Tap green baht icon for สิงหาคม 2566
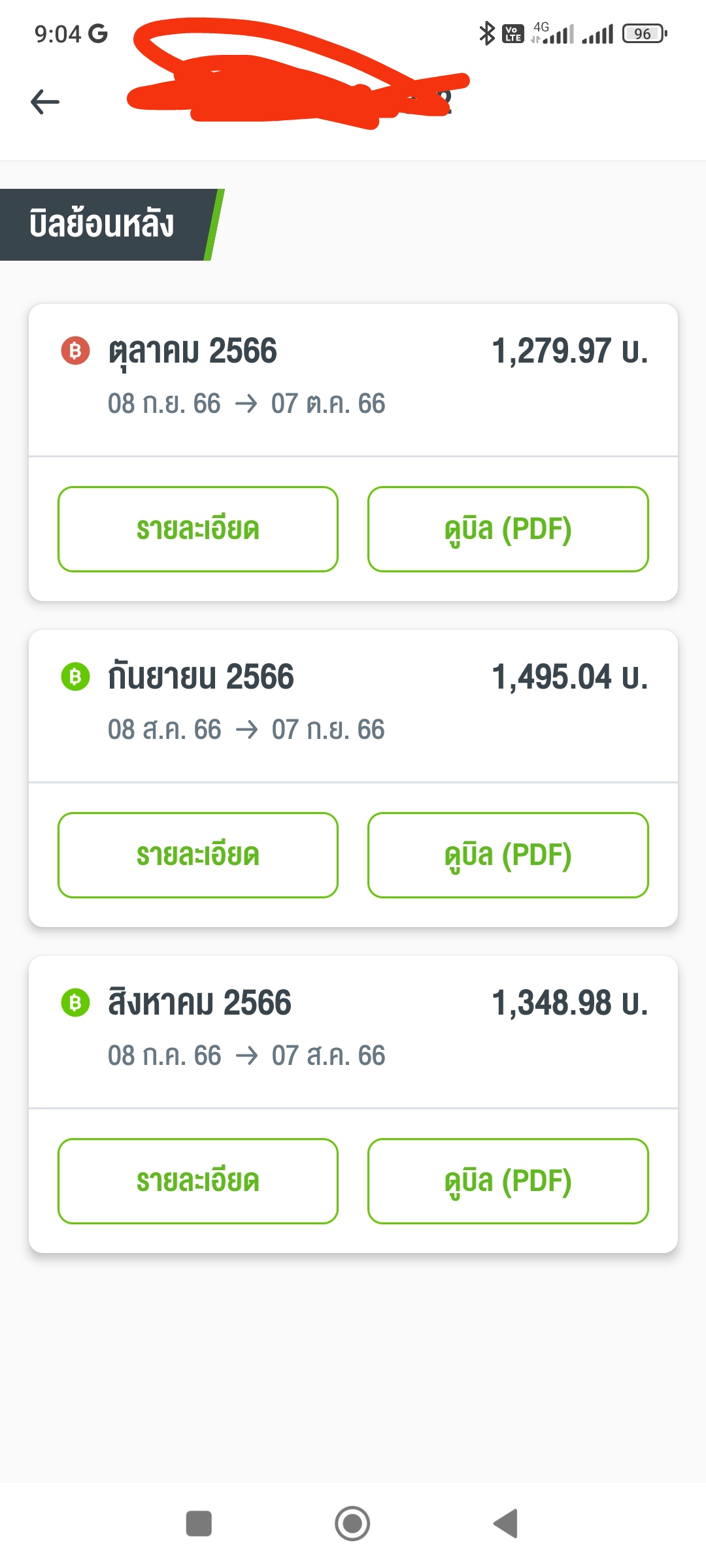Image resolution: width=706 pixels, height=1568 pixels. (x=75, y=1003)
